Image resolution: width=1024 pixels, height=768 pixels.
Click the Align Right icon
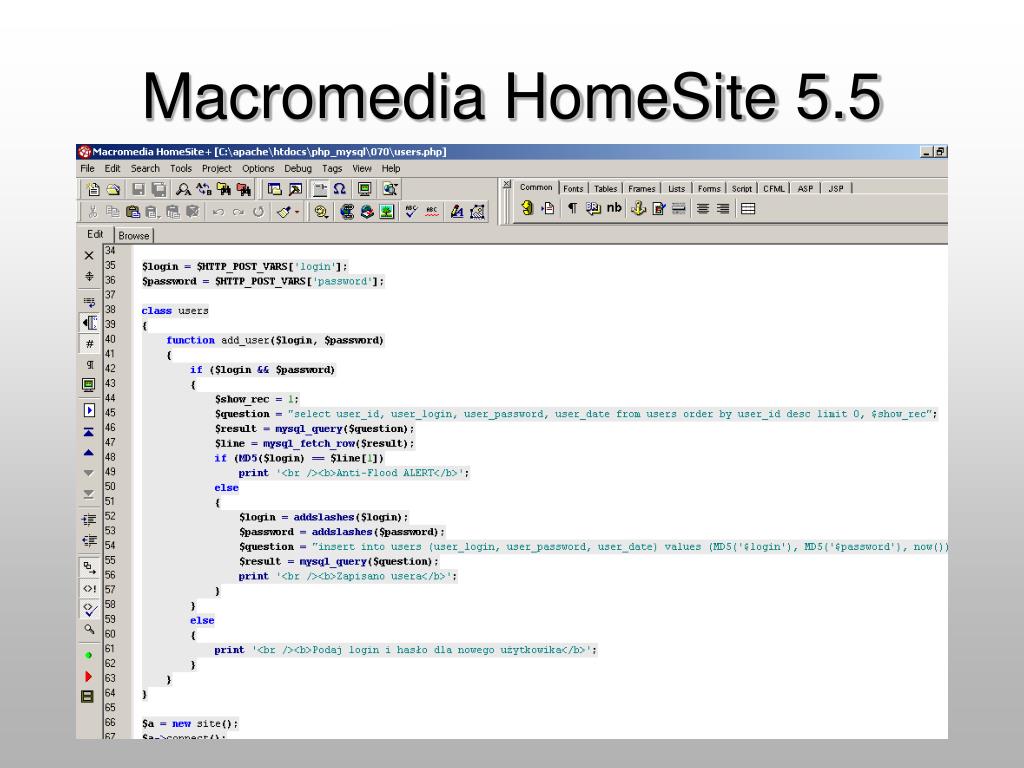click(723, 208)
